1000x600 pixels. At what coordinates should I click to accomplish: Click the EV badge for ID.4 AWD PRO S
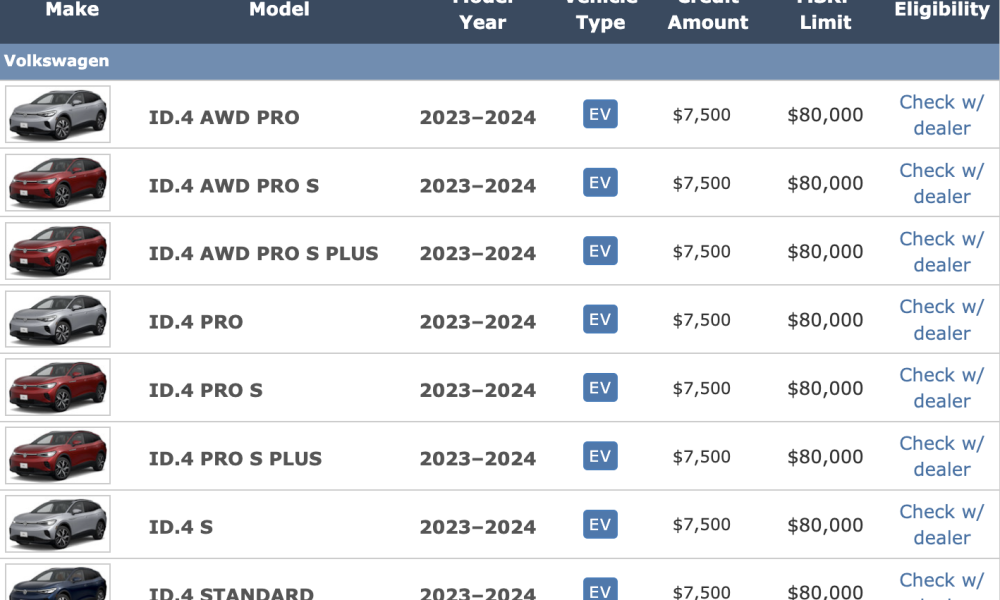[600, 182]
